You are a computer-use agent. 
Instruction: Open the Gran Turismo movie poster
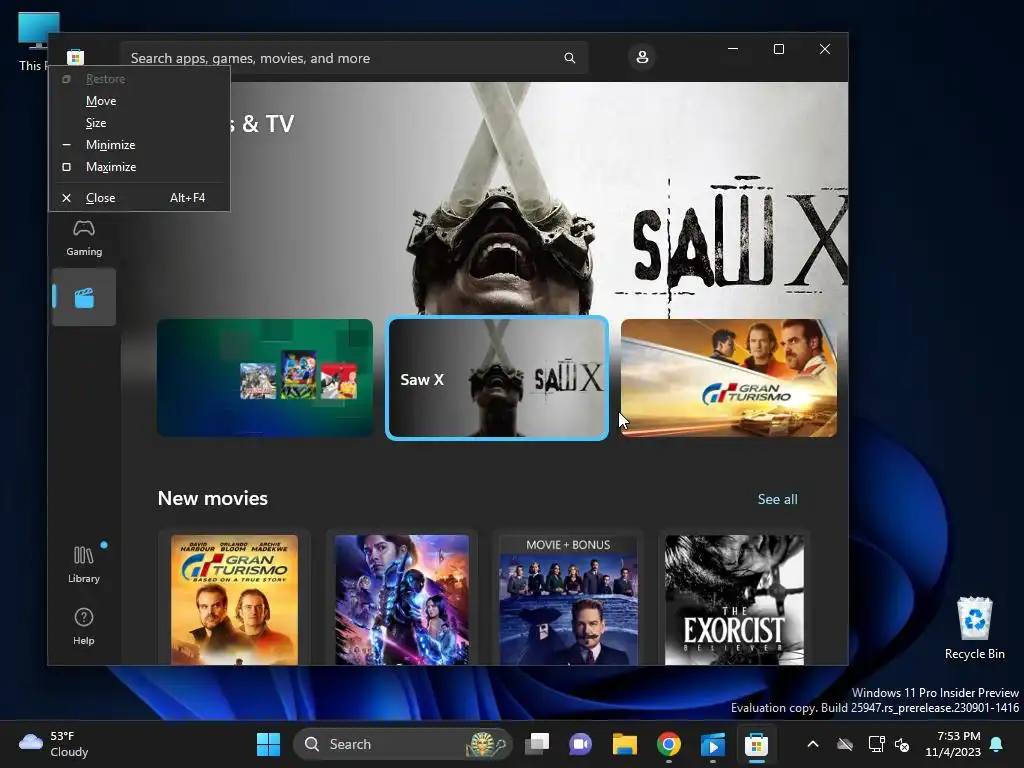[x=234, y=600]
